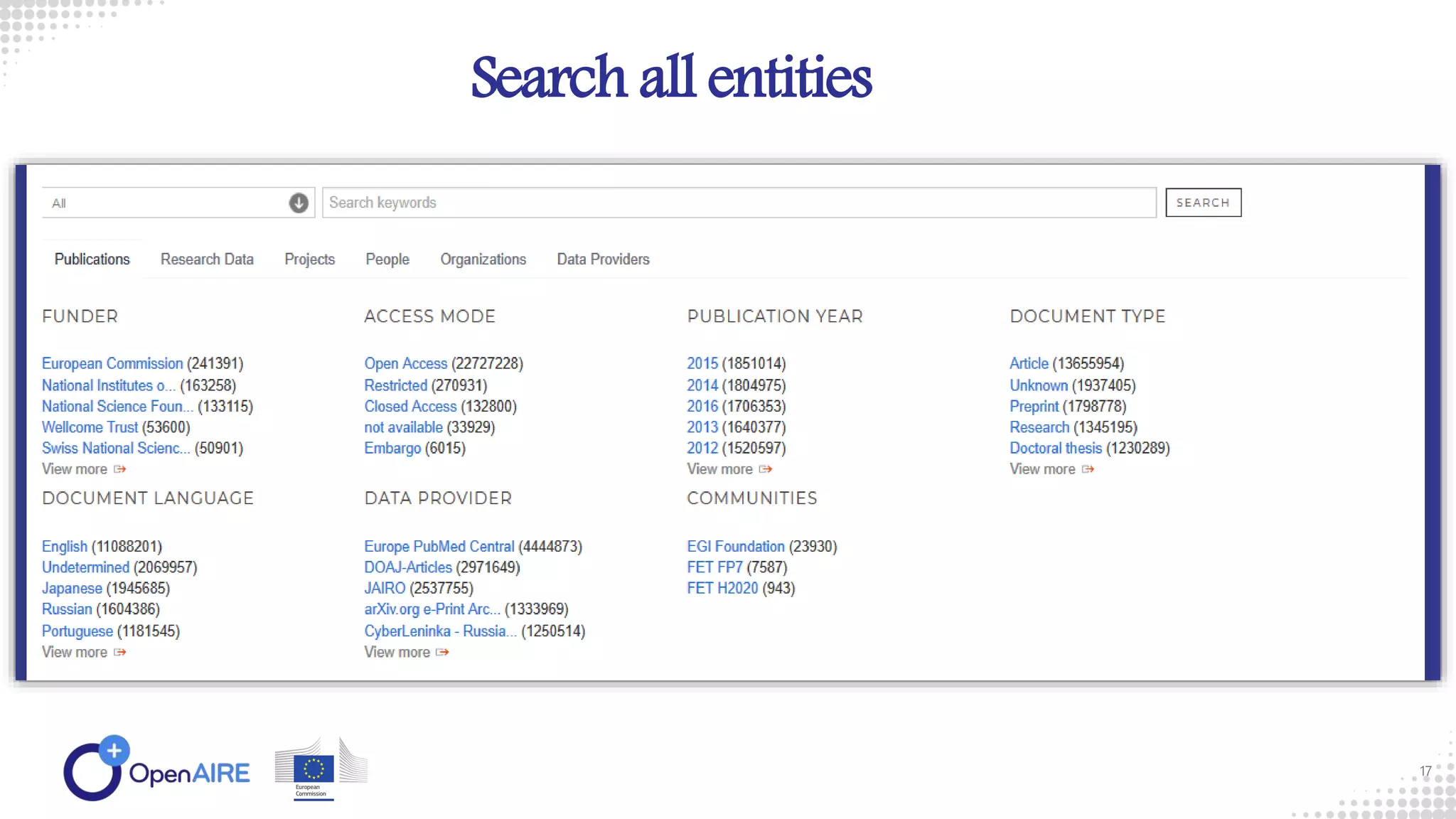Select Swiss National Scienc... funder
The image size is (1456, 819).
116,448
